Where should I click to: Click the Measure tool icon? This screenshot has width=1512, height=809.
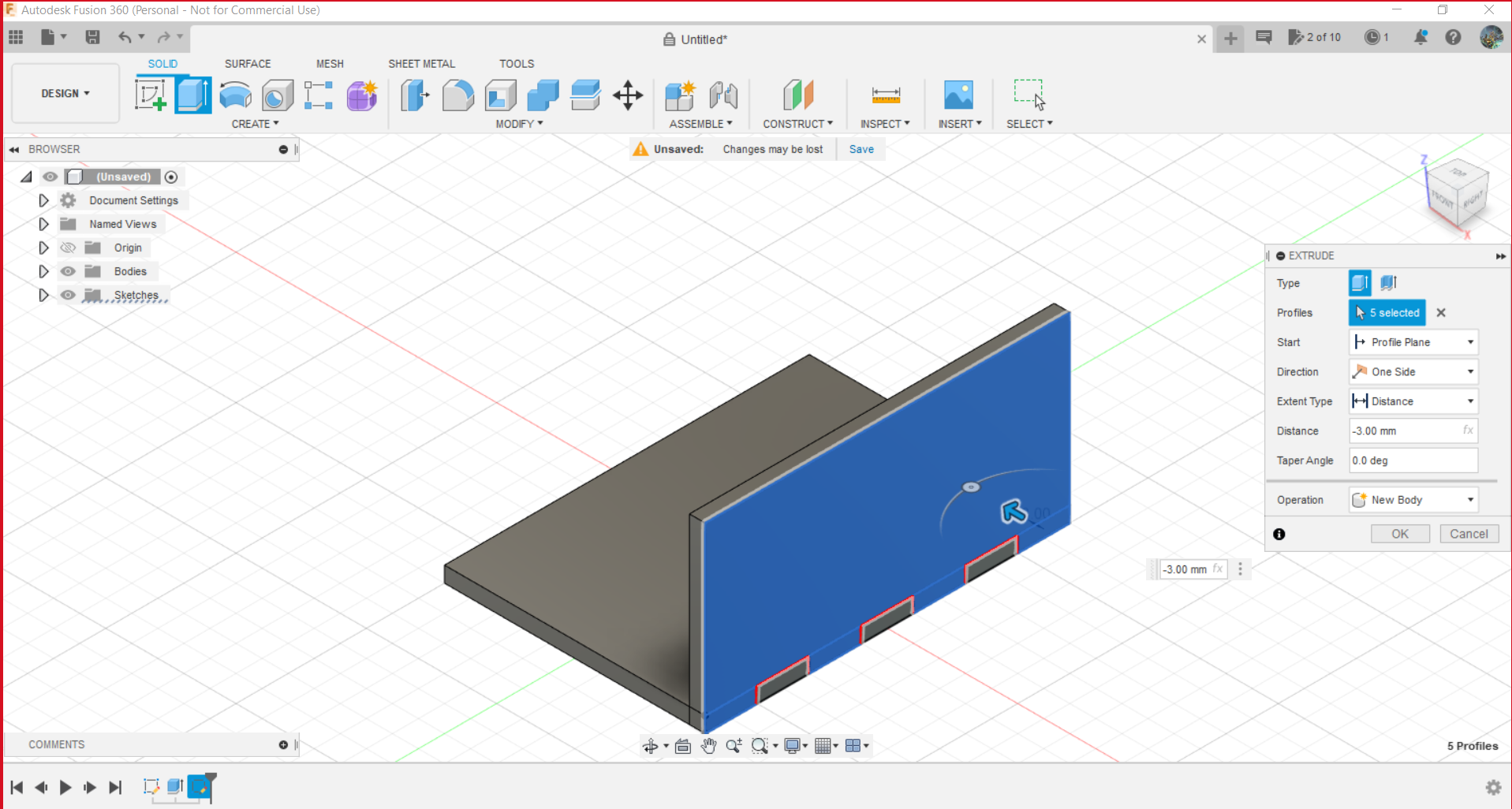(x=886, y=95)
